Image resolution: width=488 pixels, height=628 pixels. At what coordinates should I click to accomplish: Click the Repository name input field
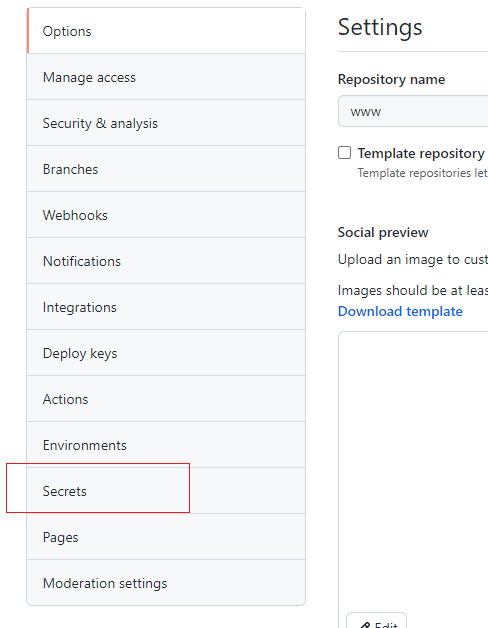[413, 111]
